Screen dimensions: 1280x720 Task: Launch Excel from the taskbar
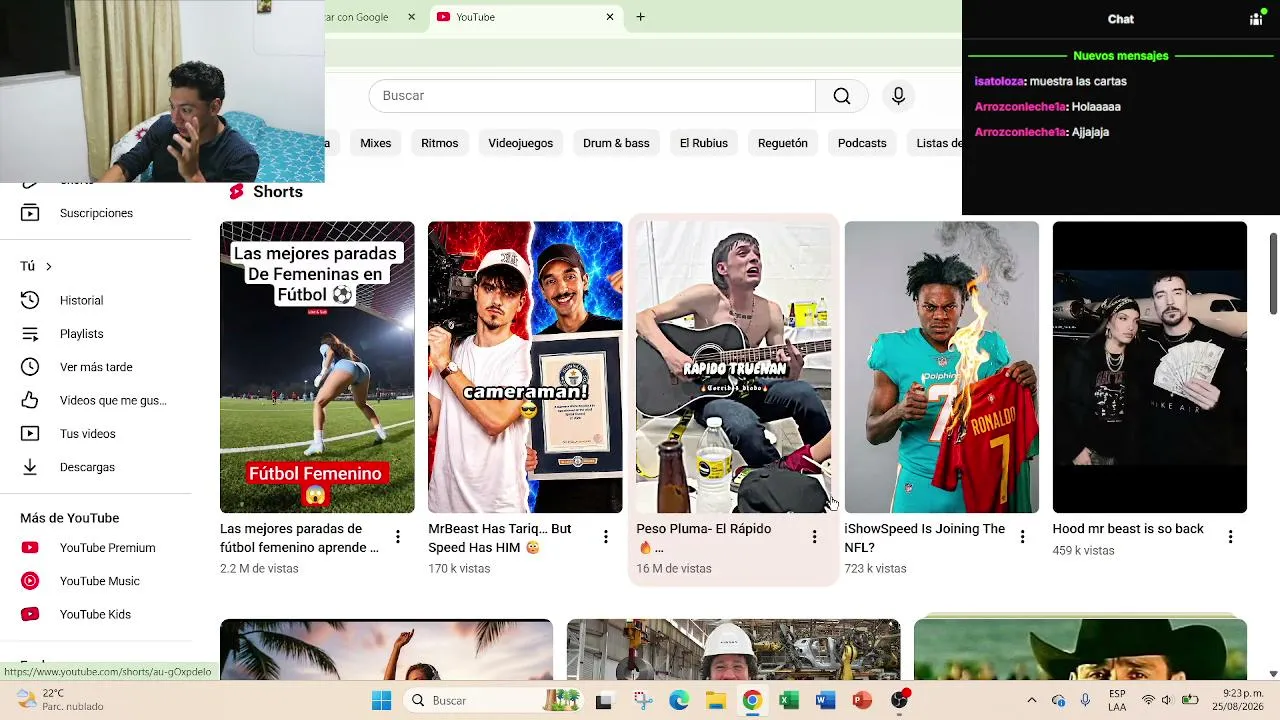point(789,700)
